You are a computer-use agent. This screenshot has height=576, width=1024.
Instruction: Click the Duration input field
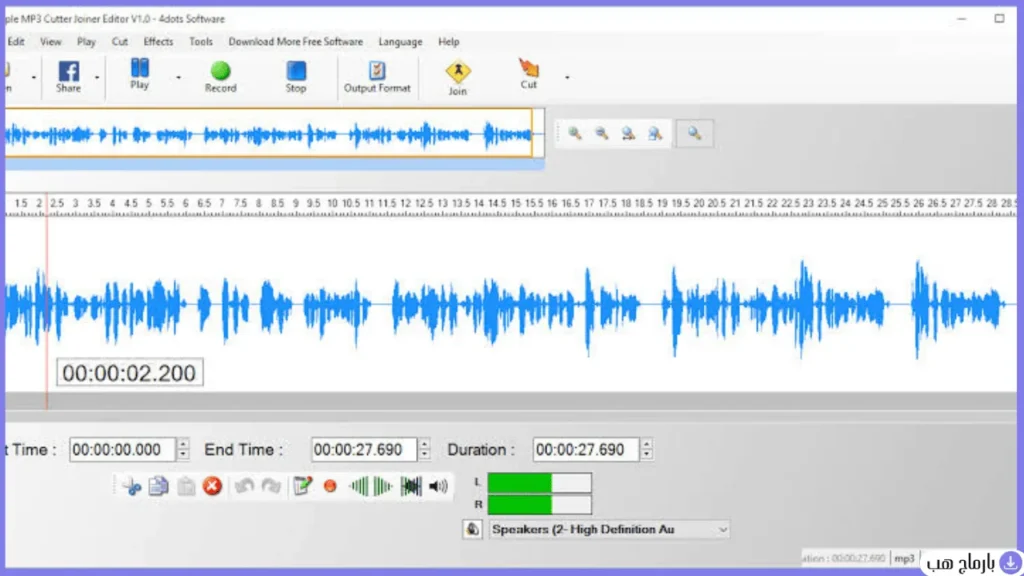(x=586, y=449)
